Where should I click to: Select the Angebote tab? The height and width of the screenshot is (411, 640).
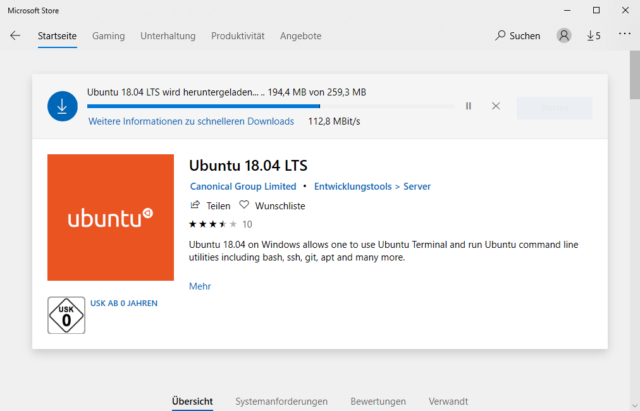pos(301,36)
